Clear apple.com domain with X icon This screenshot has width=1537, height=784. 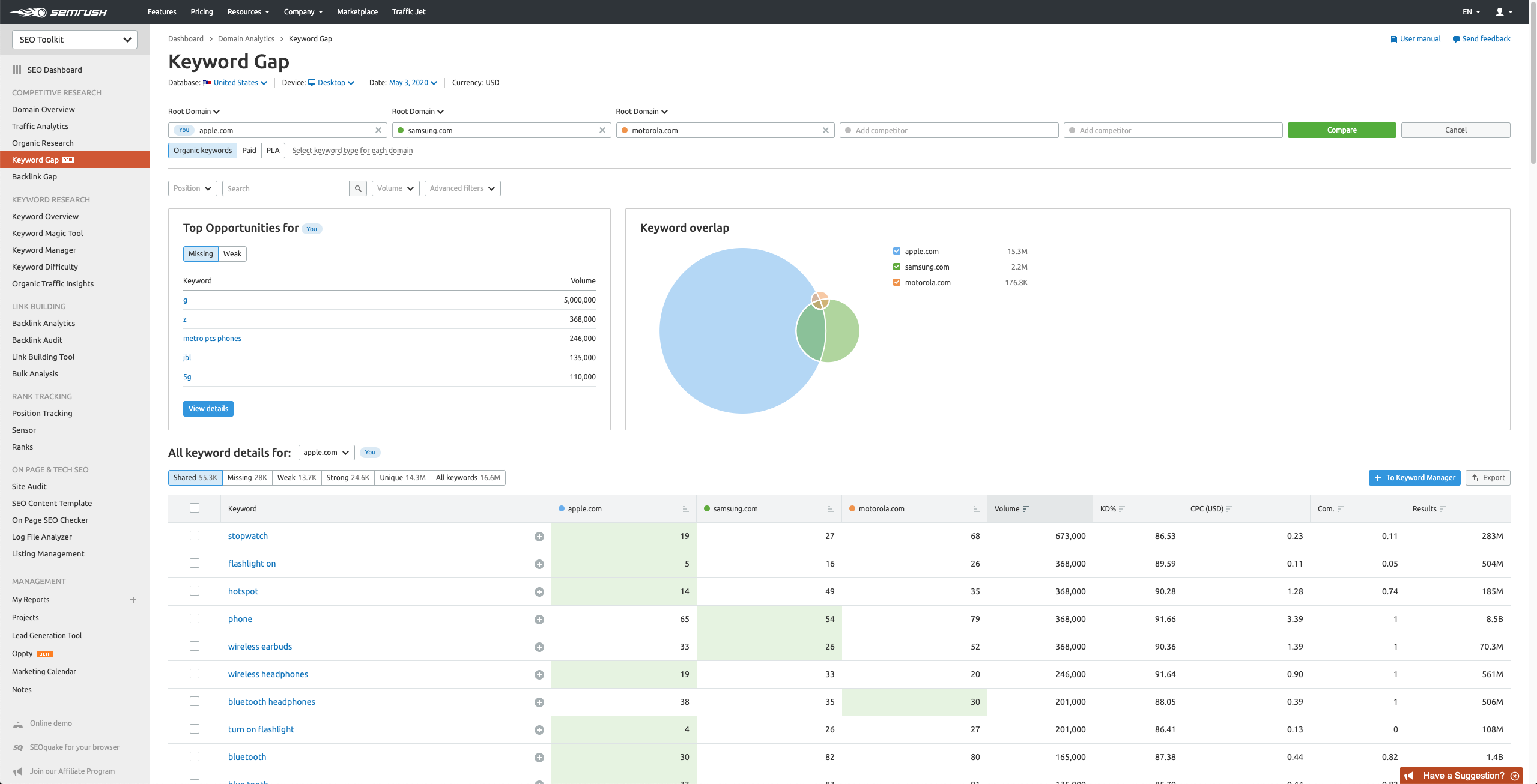(378, 130)
